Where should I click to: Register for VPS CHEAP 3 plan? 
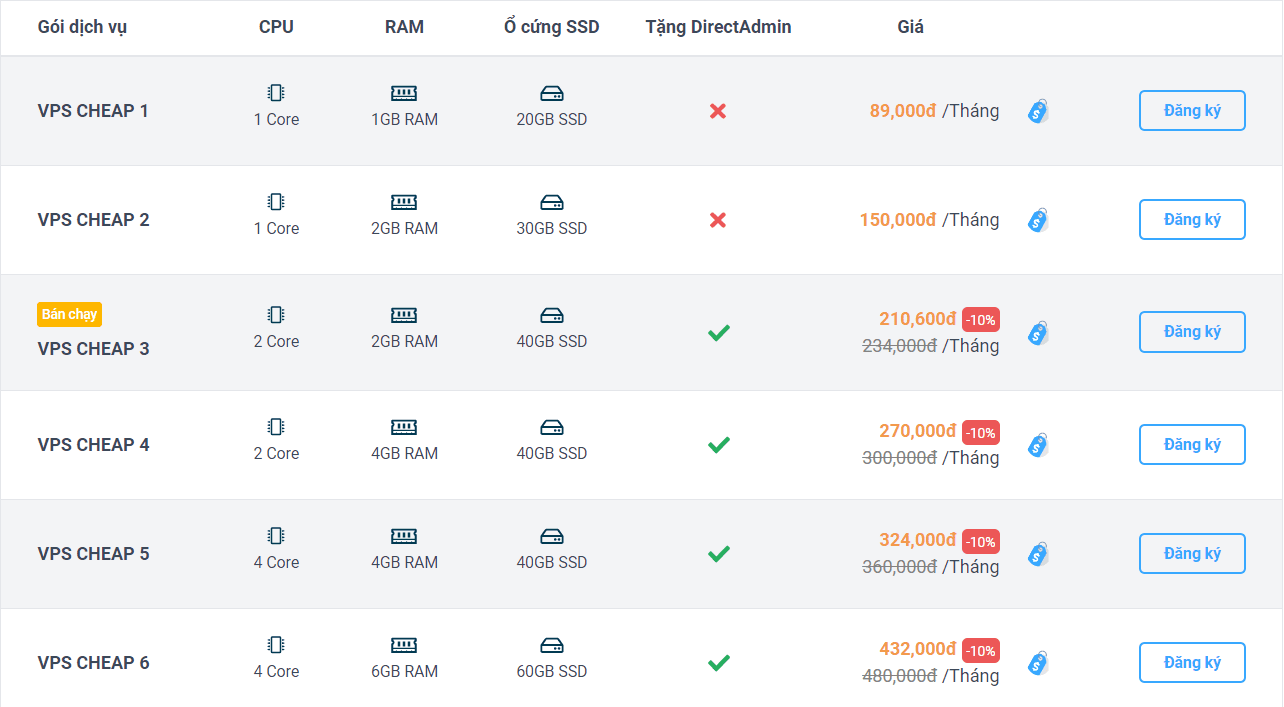point(1192,332)
